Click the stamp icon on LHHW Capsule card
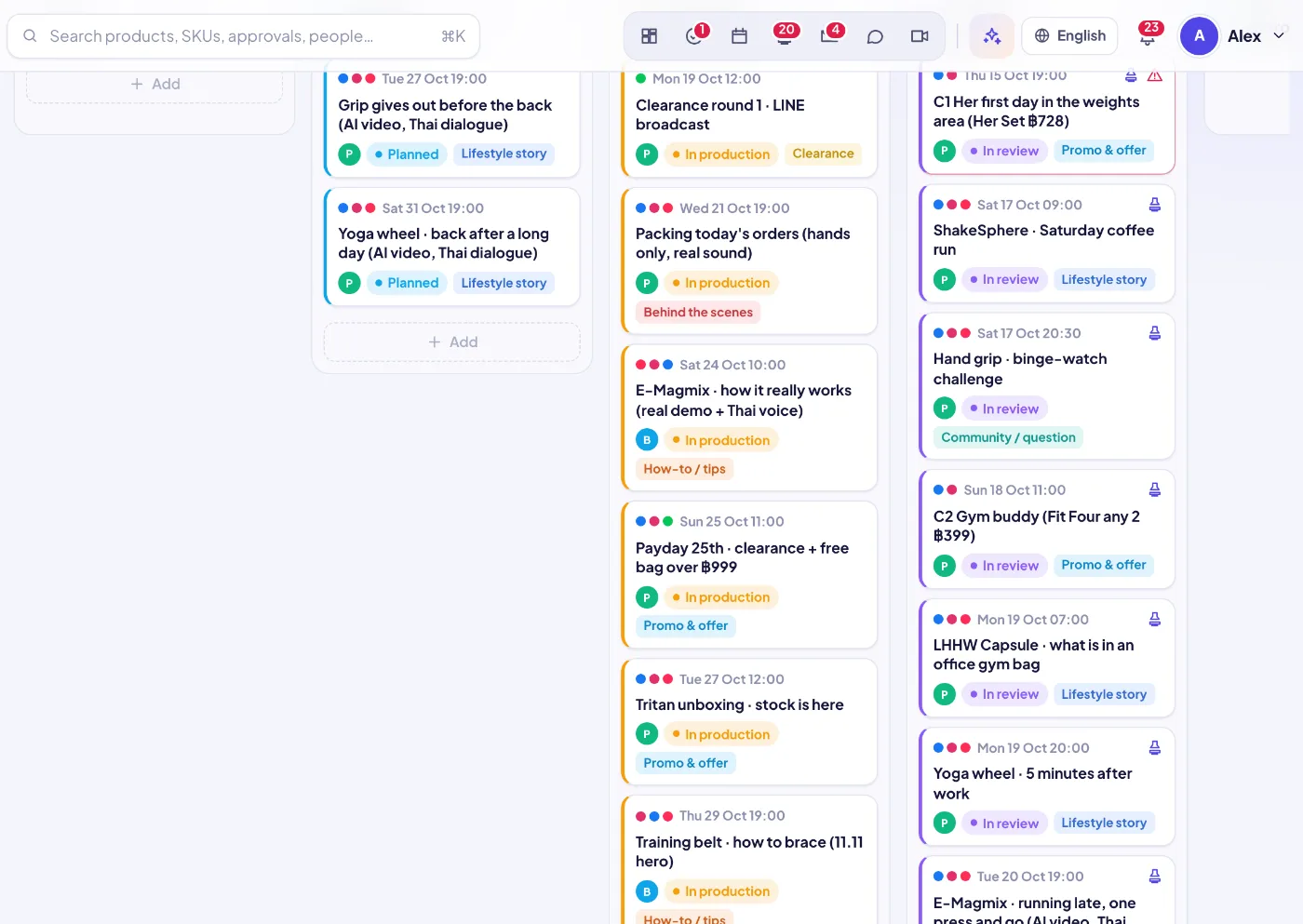This screenshot has width=1303, height=924. 1155,619
